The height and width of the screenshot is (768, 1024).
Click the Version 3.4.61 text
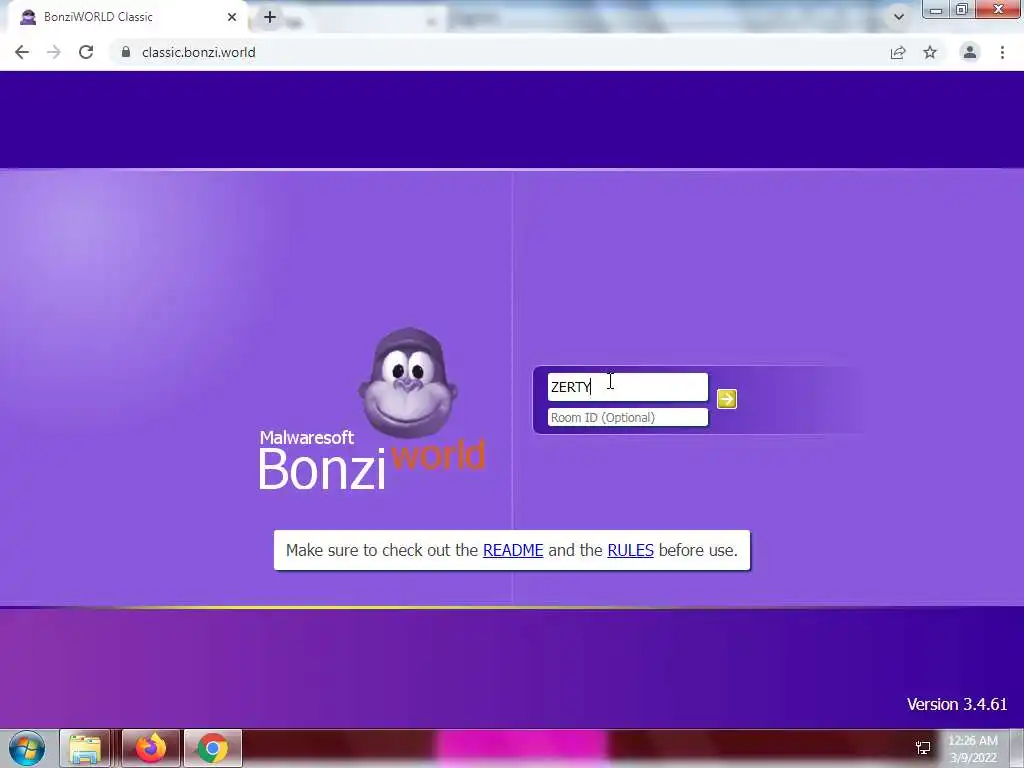[x=957, y=704]
